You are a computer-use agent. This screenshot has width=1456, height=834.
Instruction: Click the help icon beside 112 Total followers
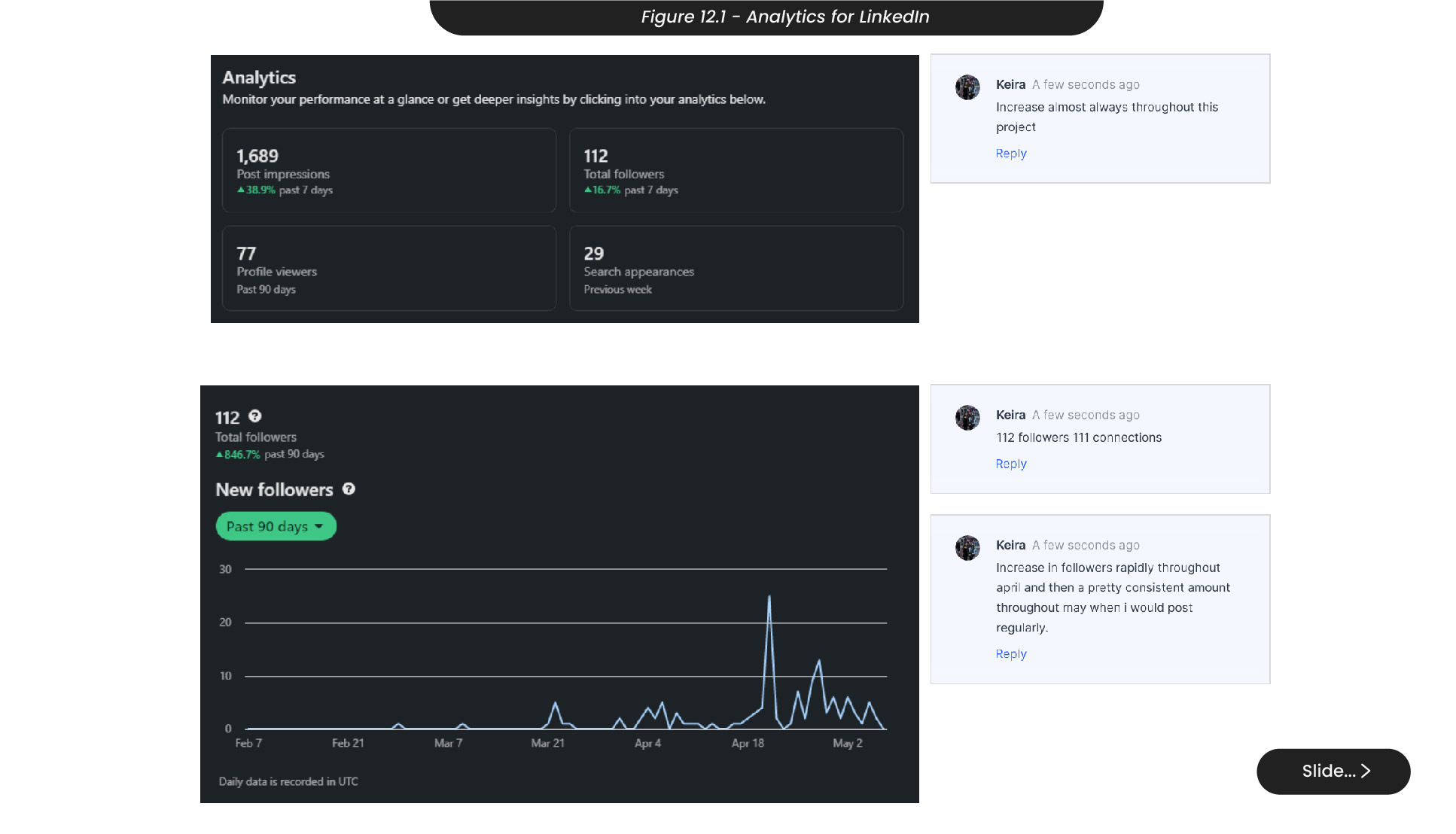point(255,416)
